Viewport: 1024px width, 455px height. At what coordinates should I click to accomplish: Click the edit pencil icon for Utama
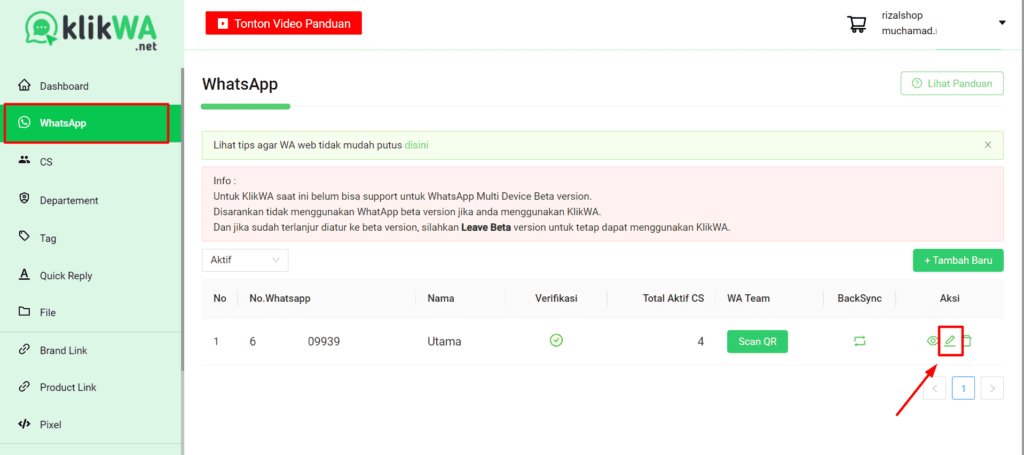click(950, 341)
